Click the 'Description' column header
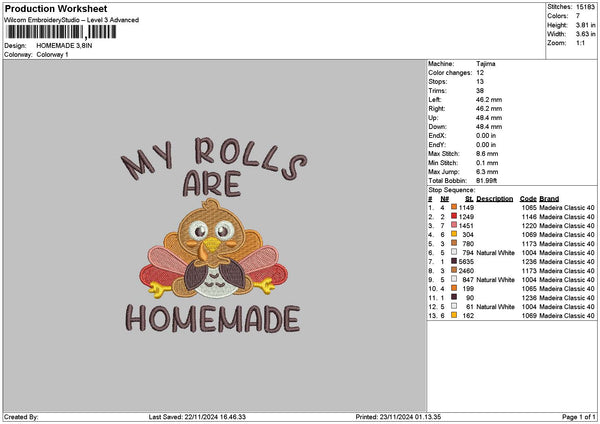Viewport: 600px width, 424px height. coord(495,199)
